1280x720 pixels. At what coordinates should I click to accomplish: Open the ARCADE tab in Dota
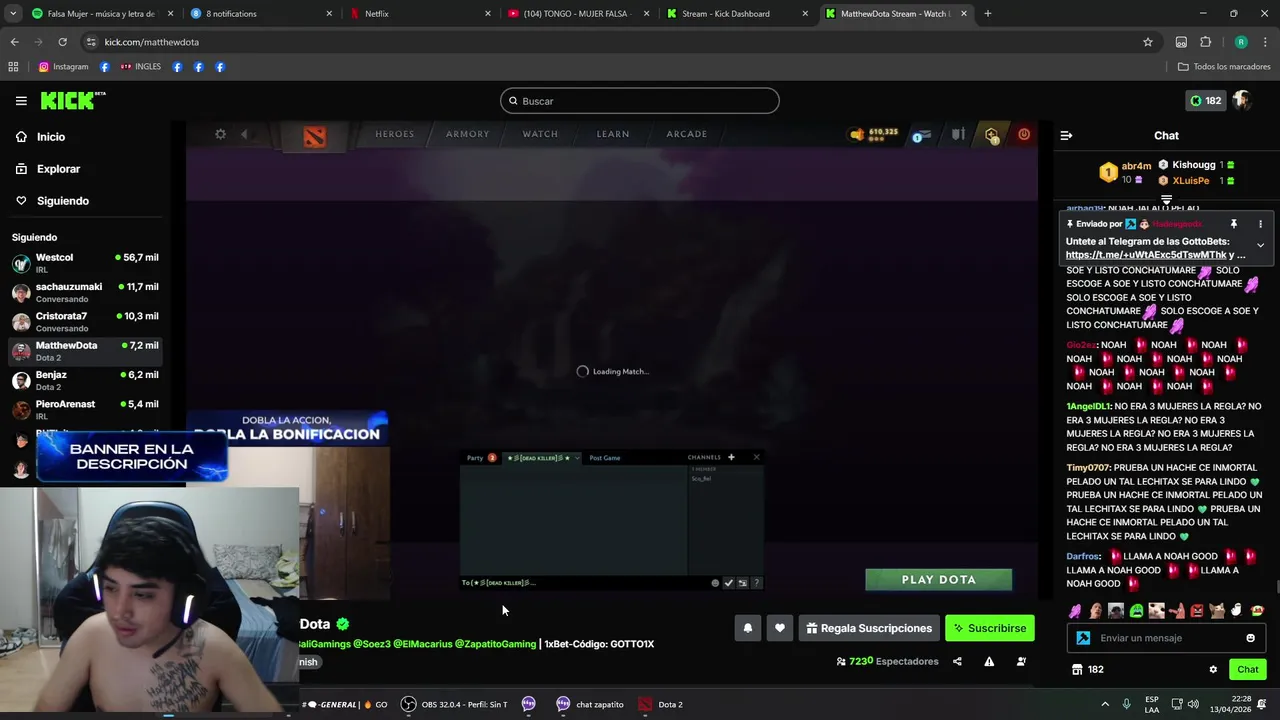click(x=686, y=134)
